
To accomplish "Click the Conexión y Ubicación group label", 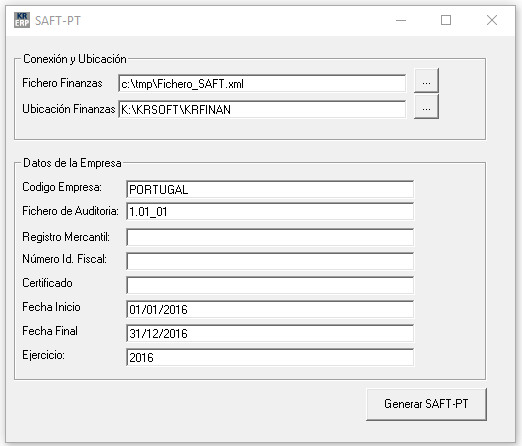I will click(75, 59).
